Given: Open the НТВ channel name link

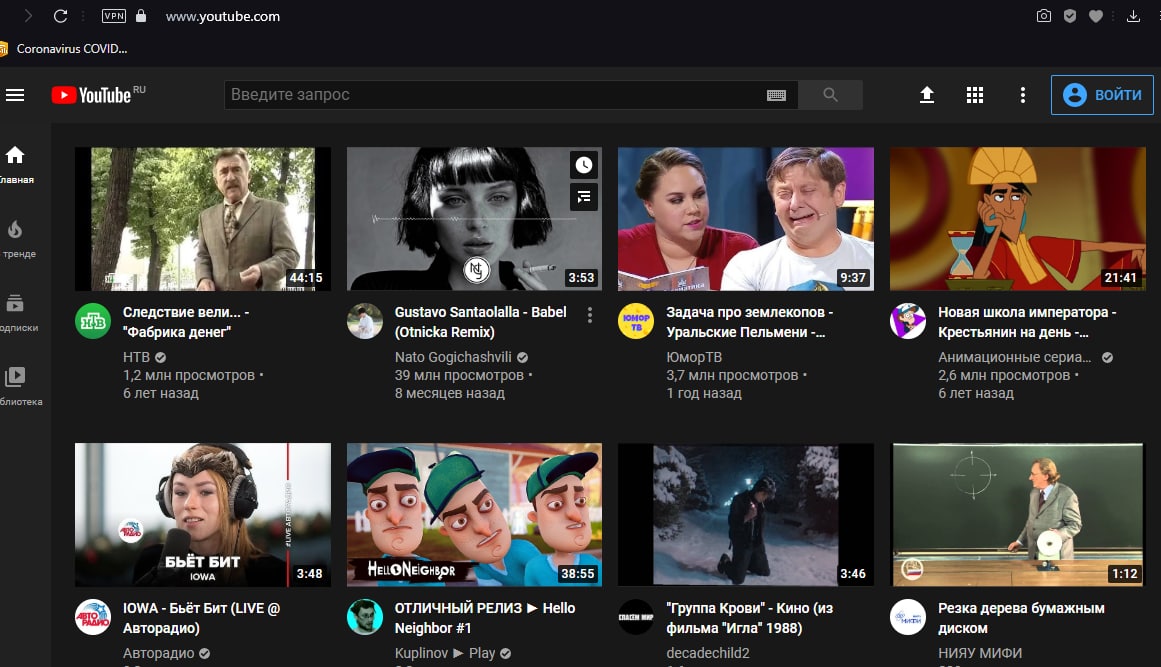Looking at the screenshot, I should [136, 358].
